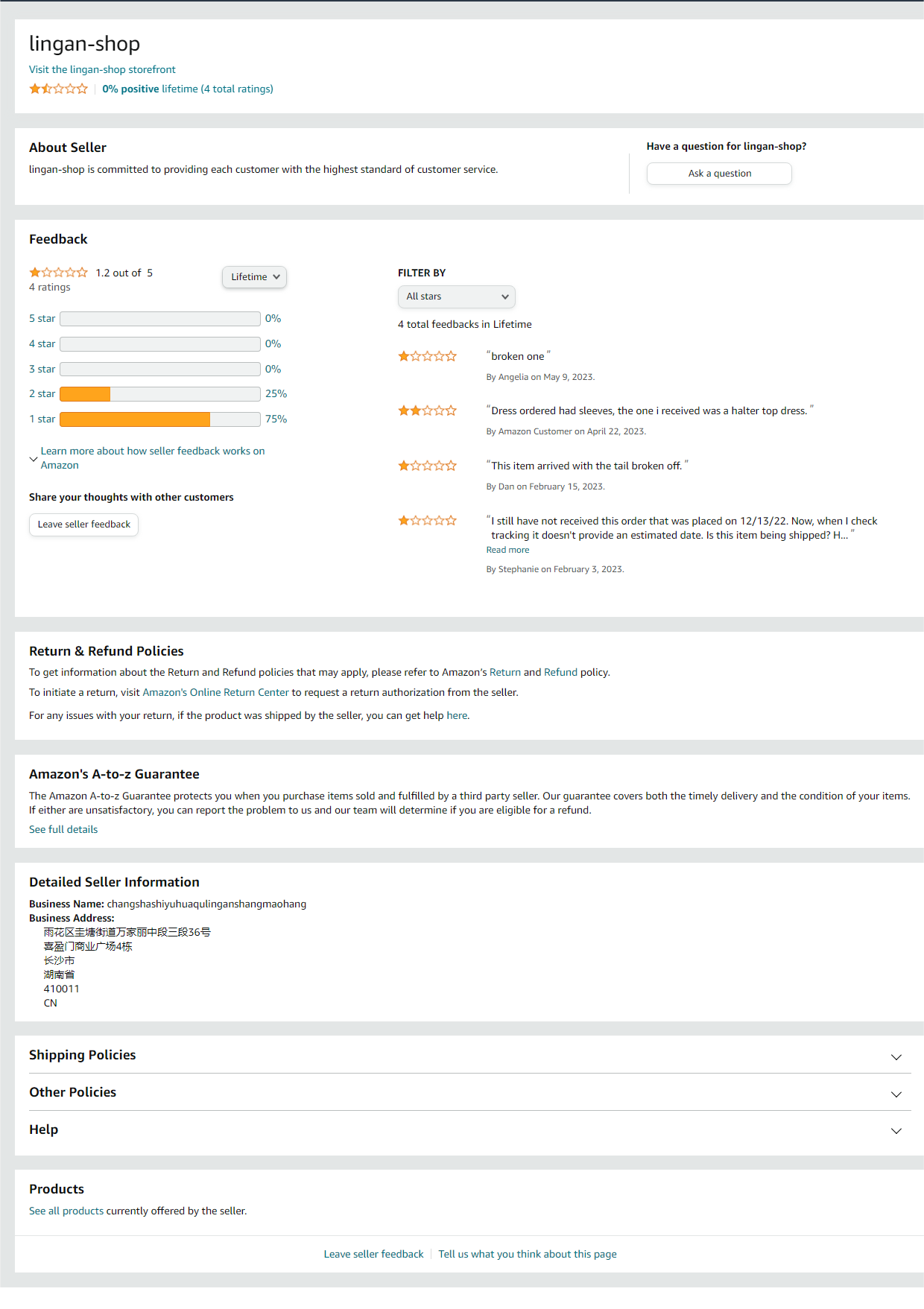924x1309 pixels.
Task: Open Amazon's Online Return Center link
Action: 215,692
